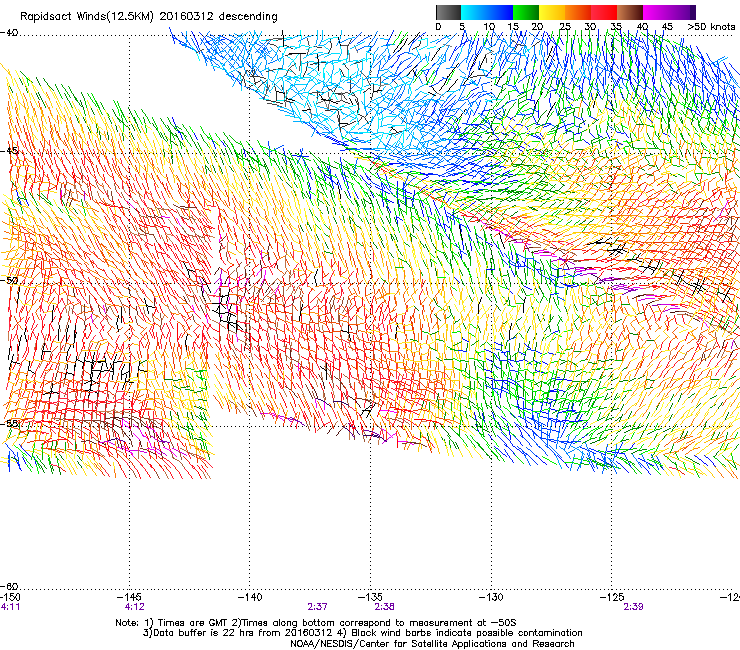Click the '-55' latitude axis label
This screenshot has width=740, height=650.
[9, 423]
